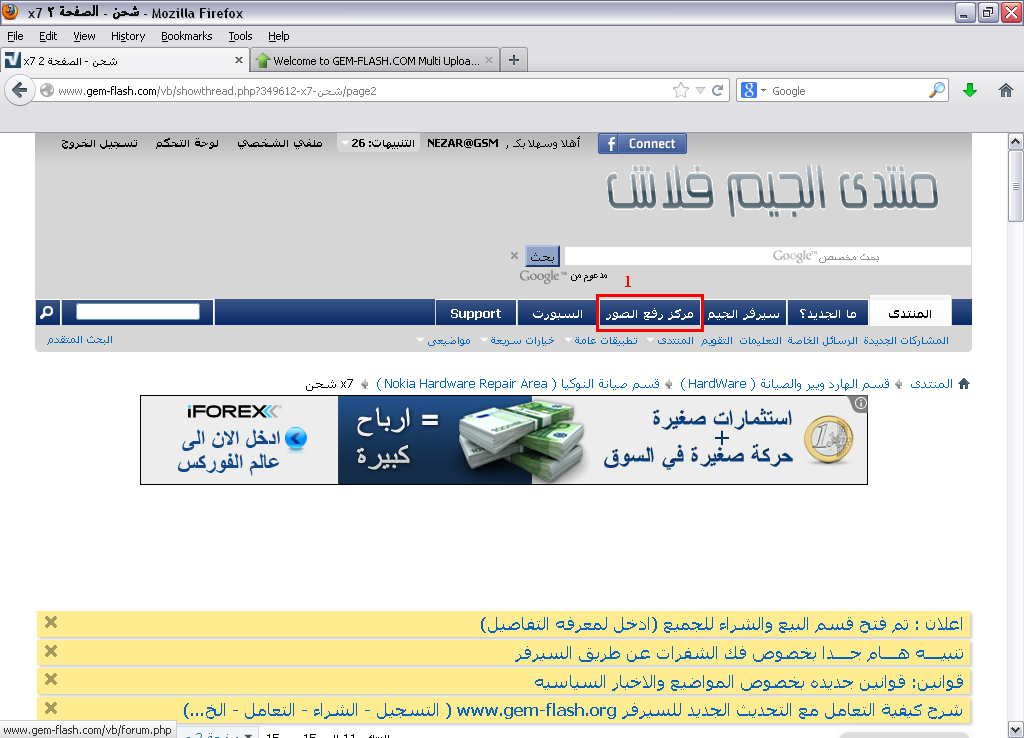
Task: Open search engine selector Google icon
Action: click(753, 91)
